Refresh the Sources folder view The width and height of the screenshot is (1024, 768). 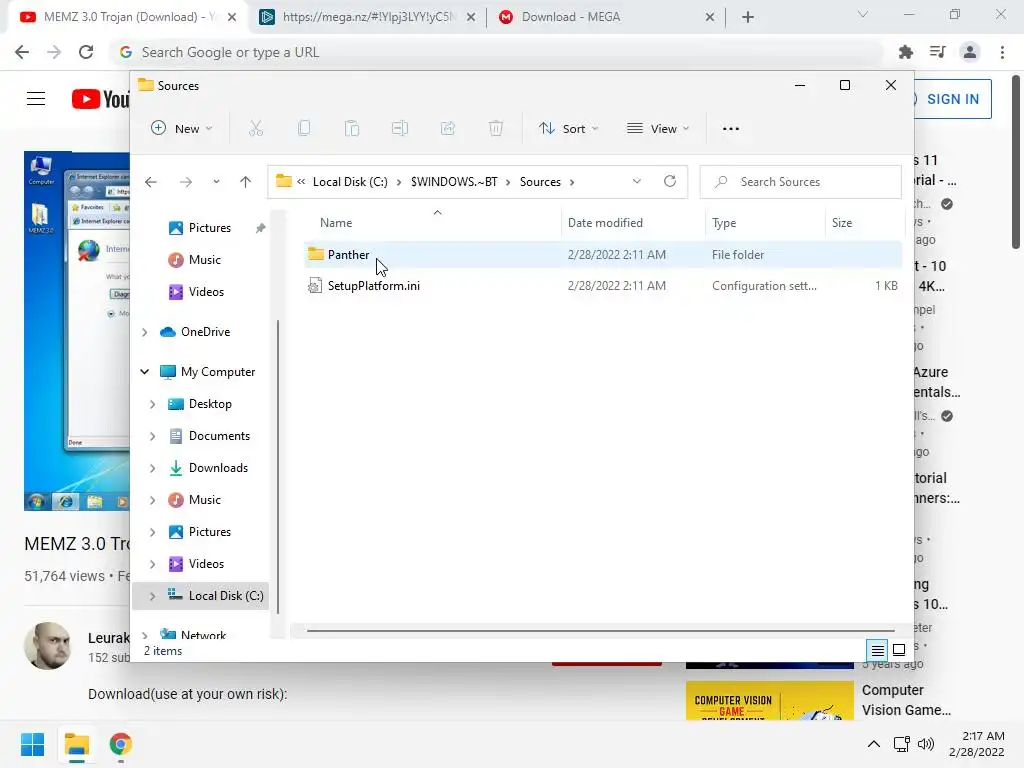pyautogui.click(x=670, y=182)
